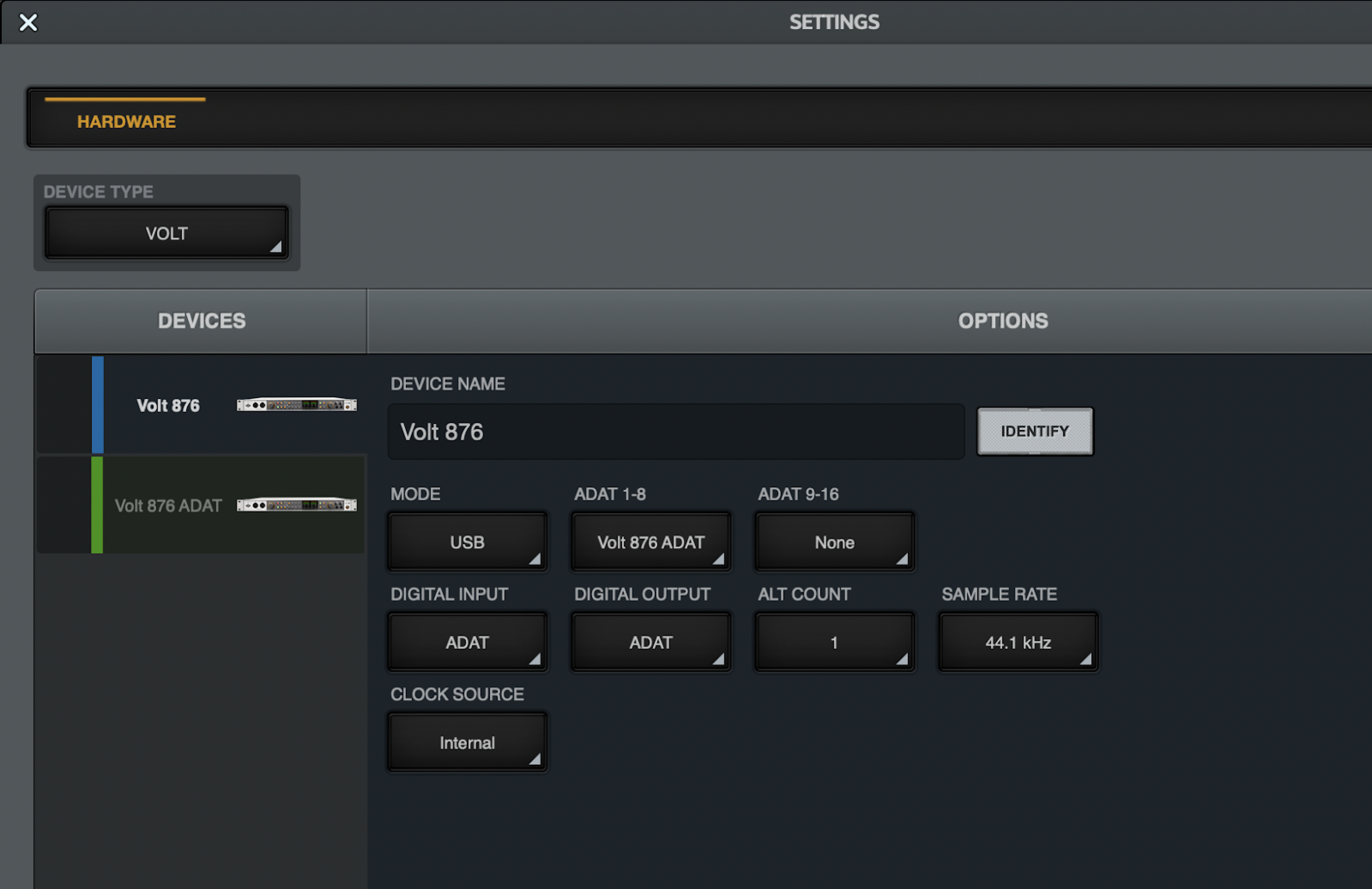Open the Digital Output ADAT dropdown
This screenshot has width=1372, height=889.
651,642
